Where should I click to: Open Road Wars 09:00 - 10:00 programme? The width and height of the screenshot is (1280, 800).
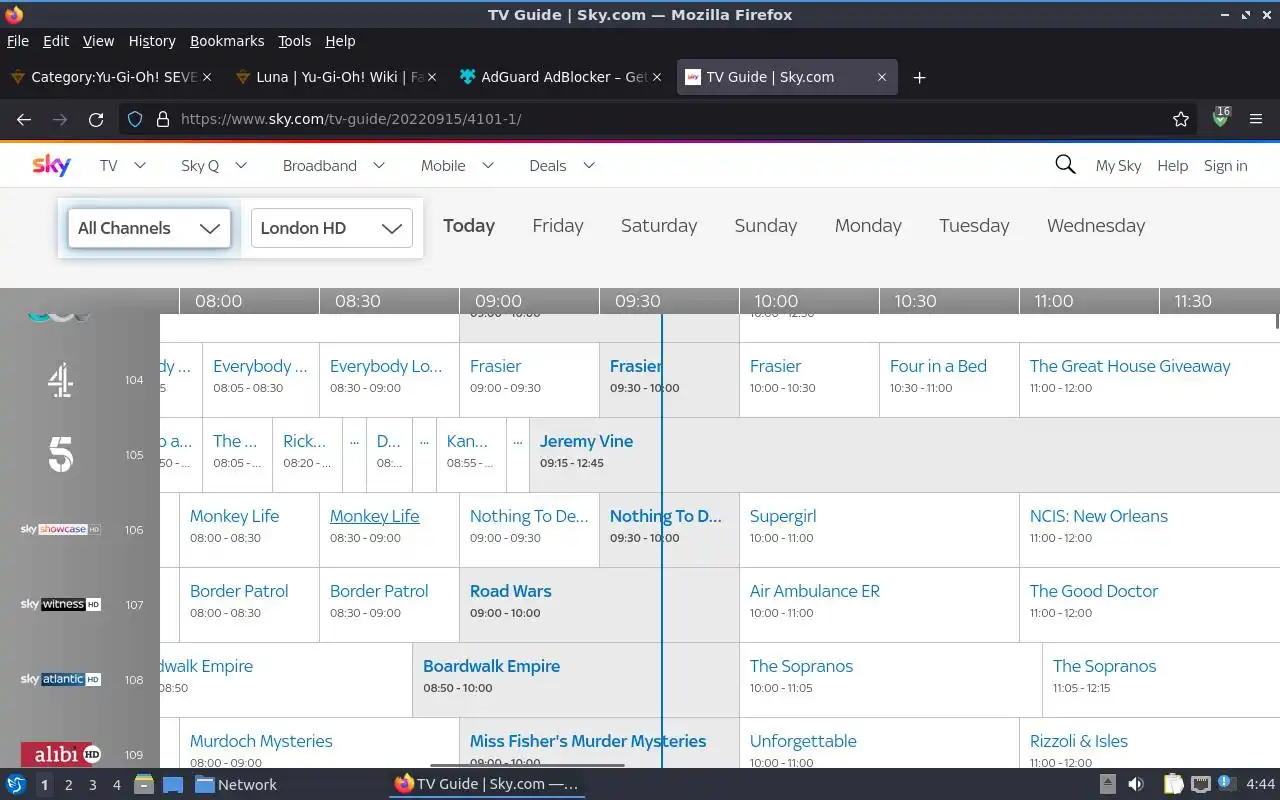599,605
